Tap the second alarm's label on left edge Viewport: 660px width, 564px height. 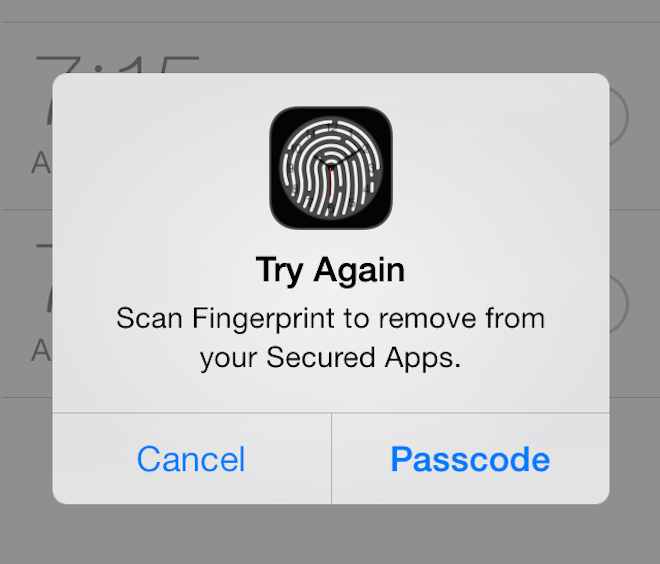coord(41,350)
